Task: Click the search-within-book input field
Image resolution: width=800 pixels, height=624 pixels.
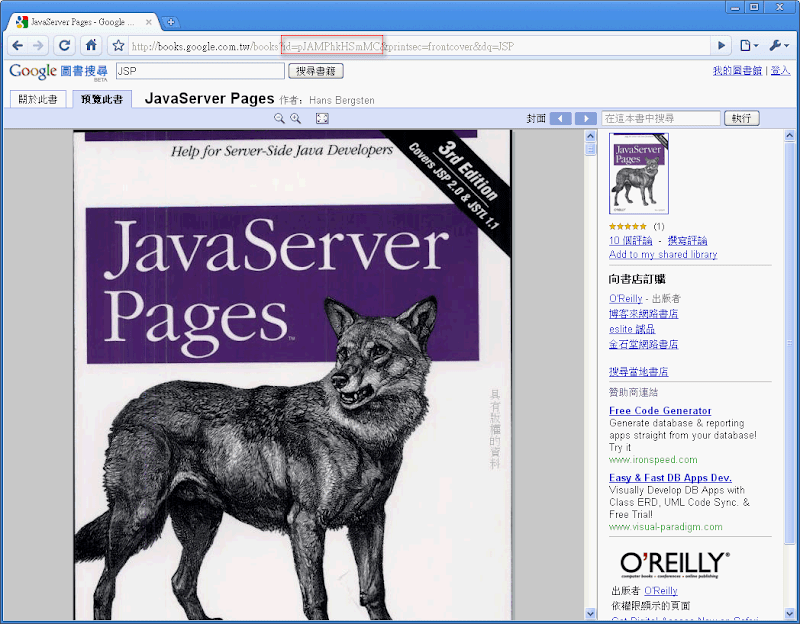Action: (661, 118)
